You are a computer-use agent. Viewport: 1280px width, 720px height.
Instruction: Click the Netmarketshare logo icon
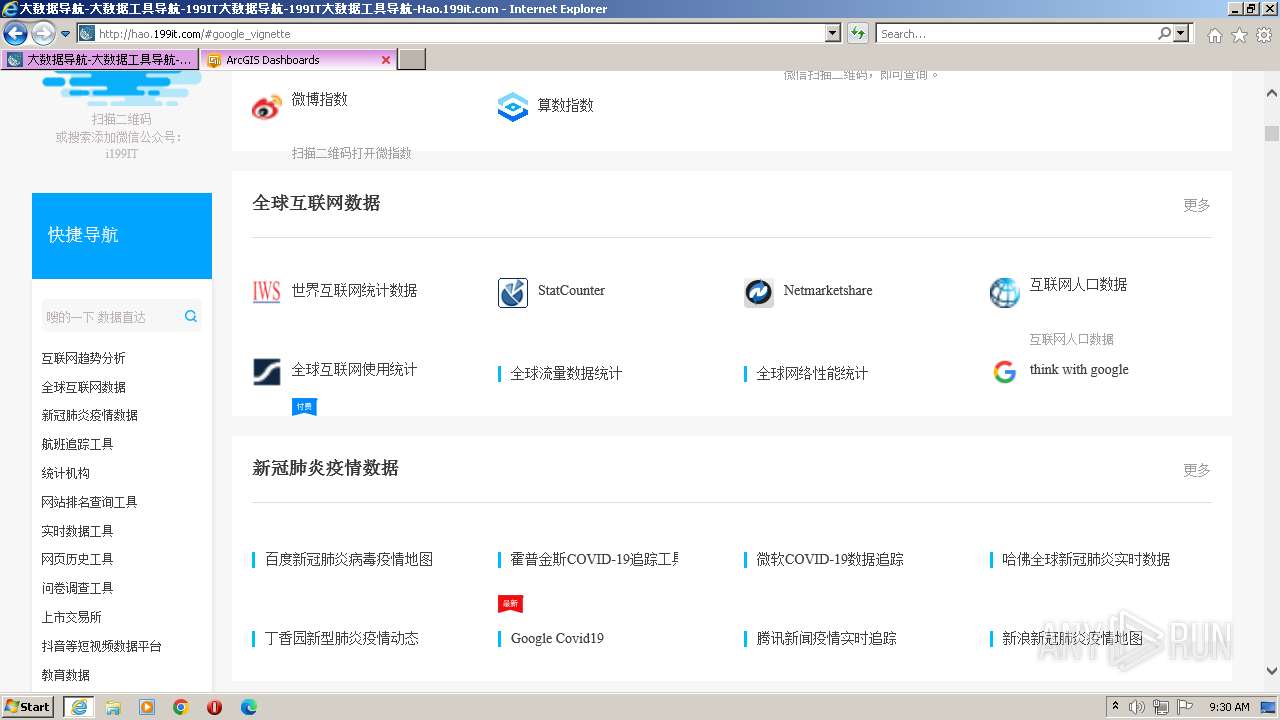pos(759,293)
